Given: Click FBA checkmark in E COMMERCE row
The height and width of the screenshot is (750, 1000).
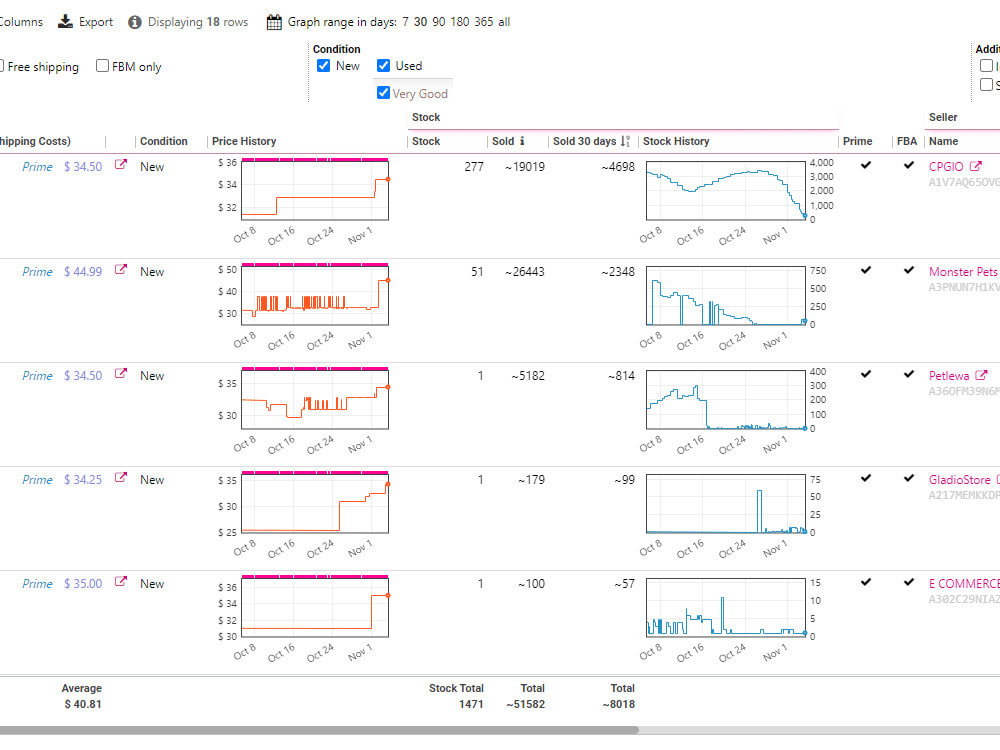Looking at the screenshot, I should [909, 582].
